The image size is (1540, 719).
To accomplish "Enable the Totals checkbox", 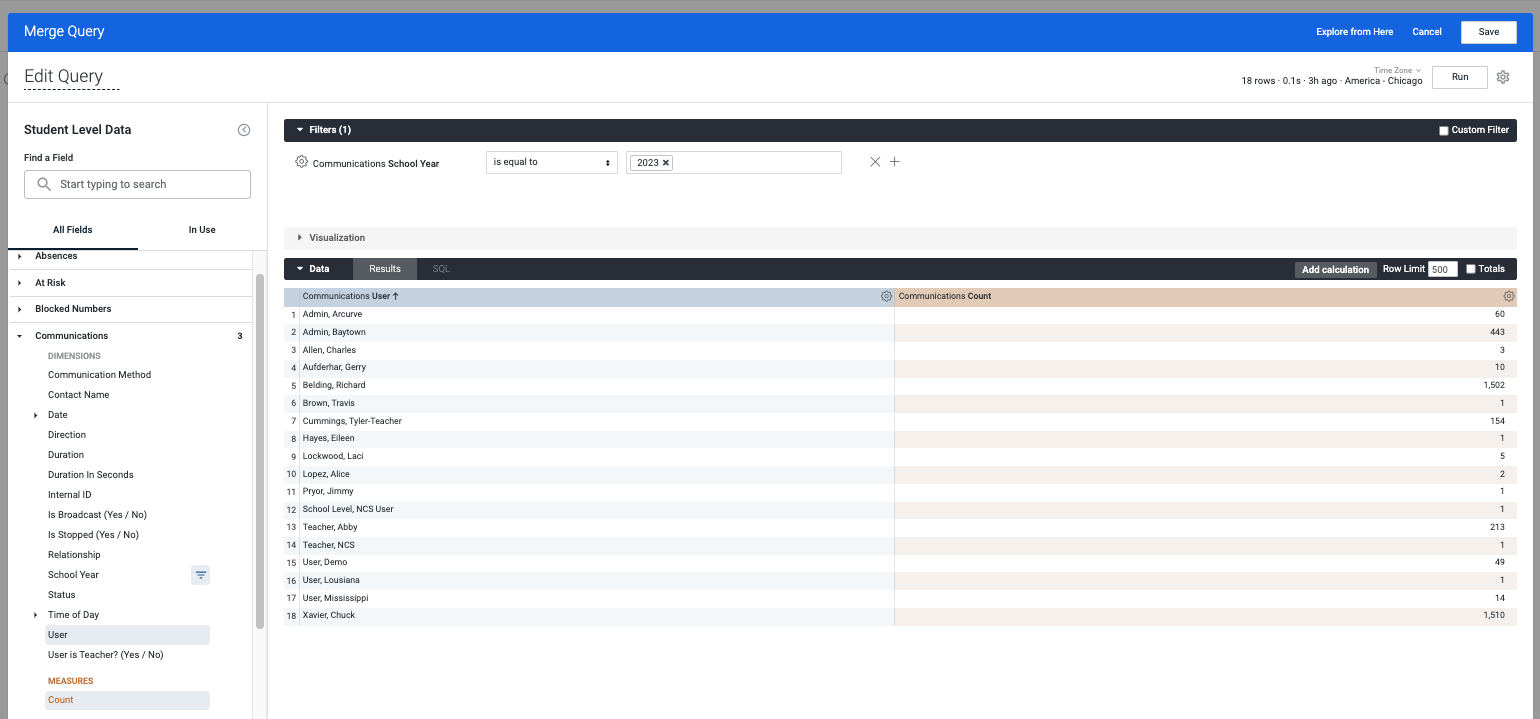I will coord(1470,269).
